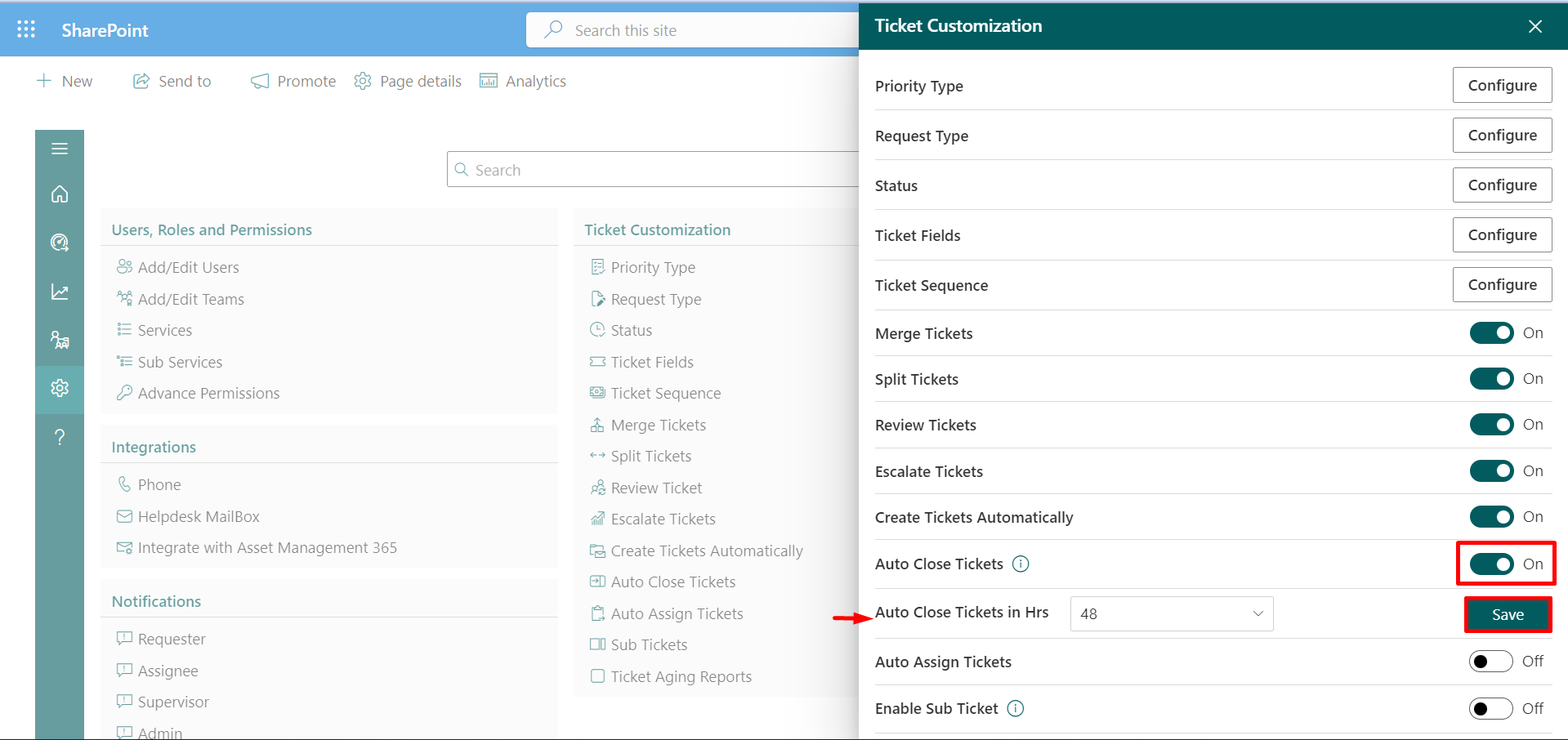Click the Send to share icon
Screen dimensions: 1568x740
point(141,81)
